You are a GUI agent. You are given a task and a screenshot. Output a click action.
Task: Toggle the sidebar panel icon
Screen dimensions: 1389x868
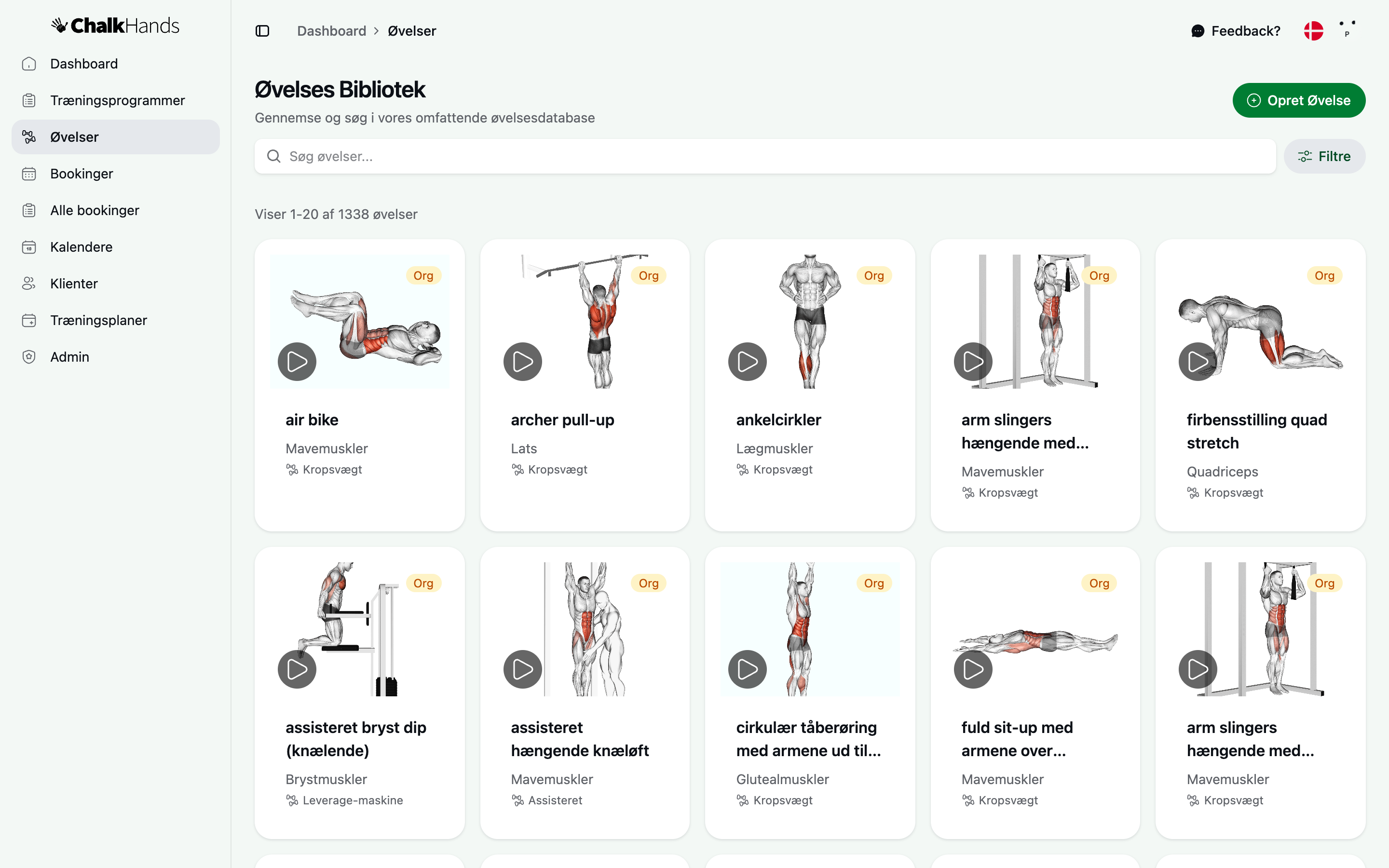coord(262,31)
